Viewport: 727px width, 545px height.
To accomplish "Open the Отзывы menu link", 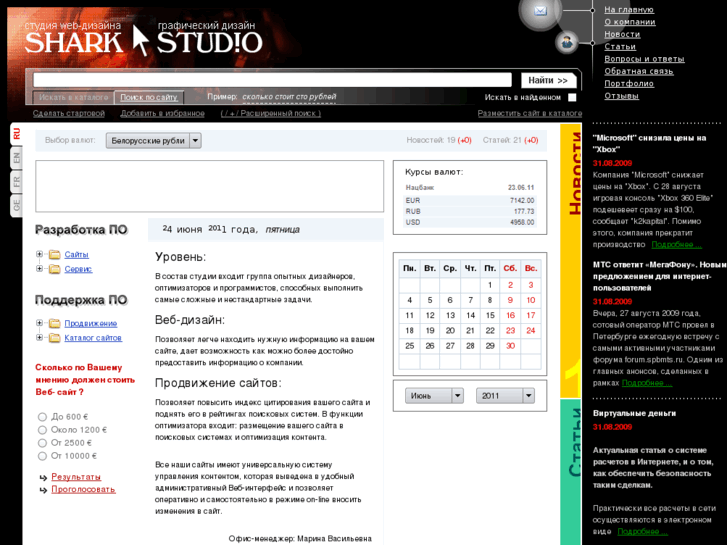I will (621, 96).
